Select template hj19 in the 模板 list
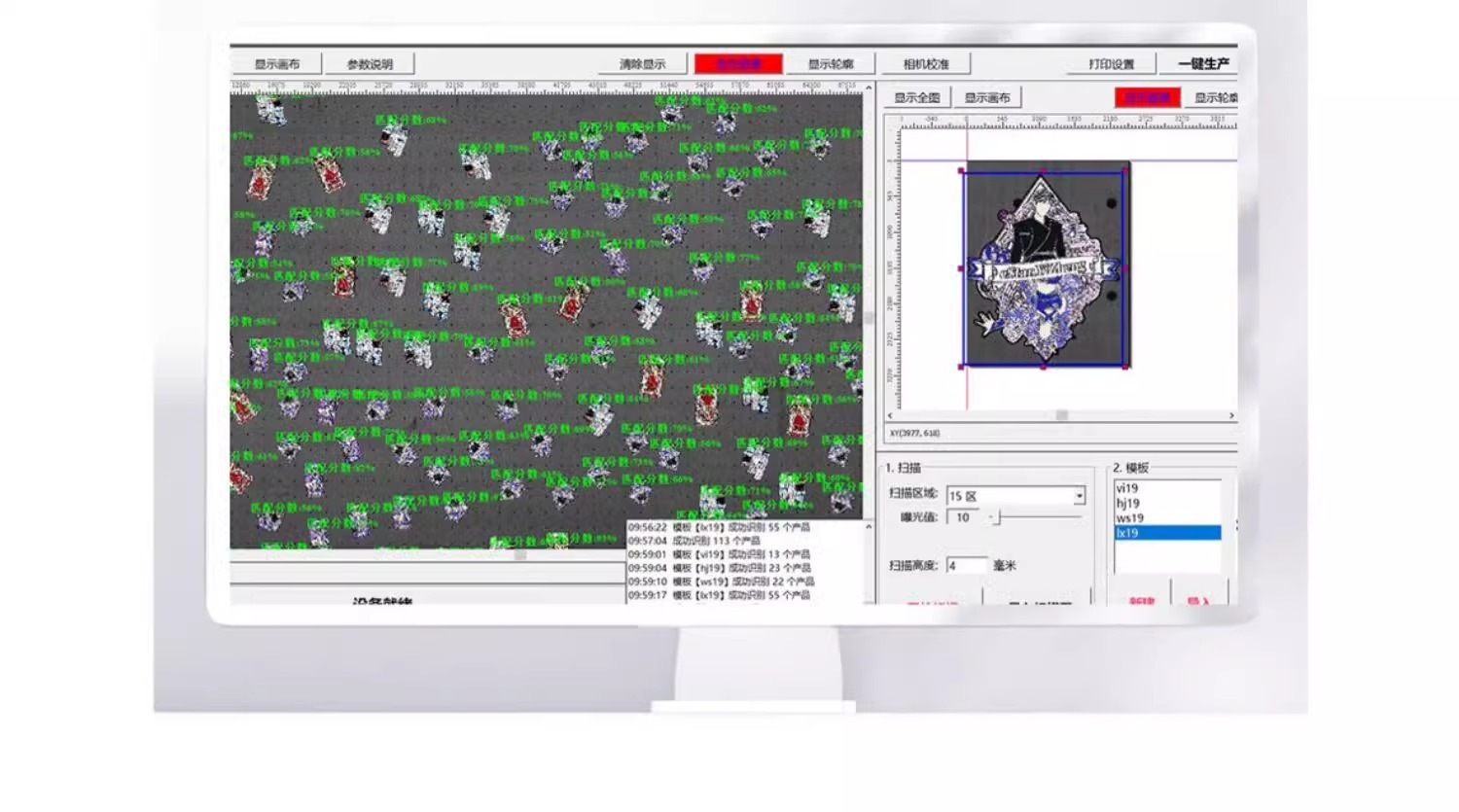This screenshot has height=812, width=1459. pyautogui.click(x=1167, y=503)
